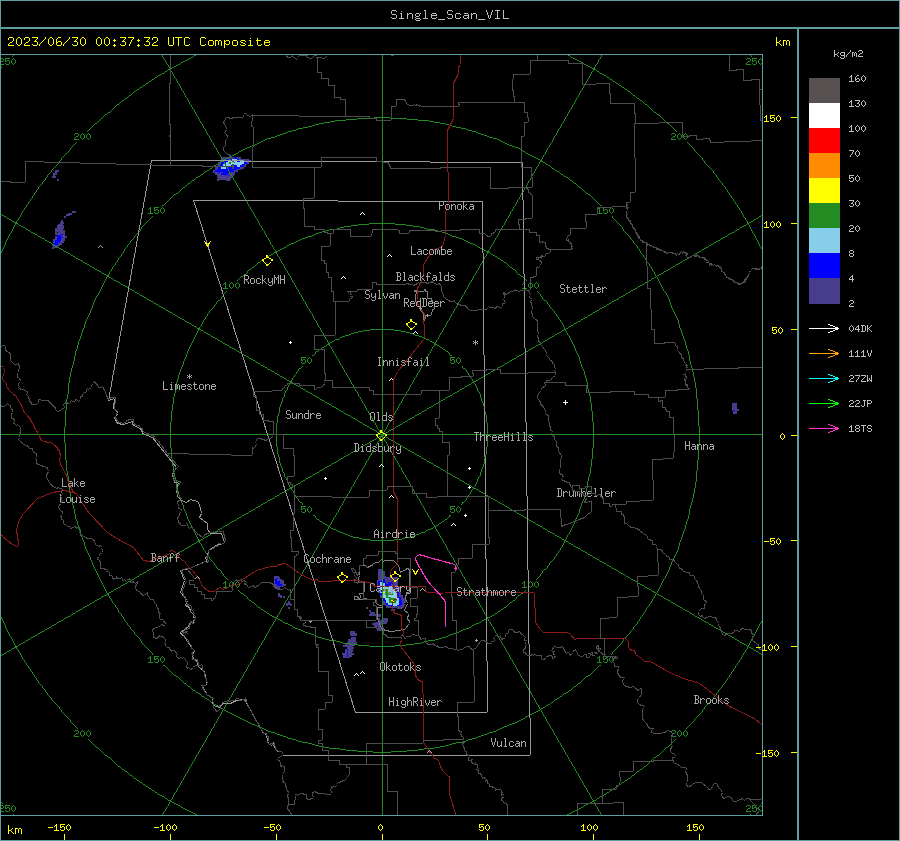The image size is (900, 841).
Task: Click the 04DK legend label
Action: click(860, 328)
